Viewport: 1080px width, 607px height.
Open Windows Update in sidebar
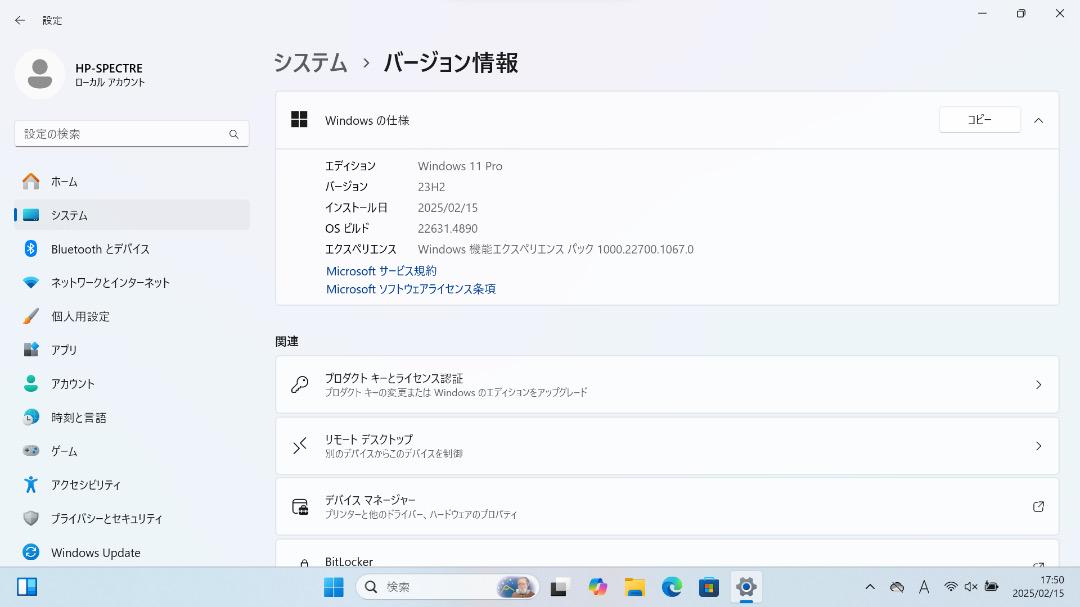132,553
